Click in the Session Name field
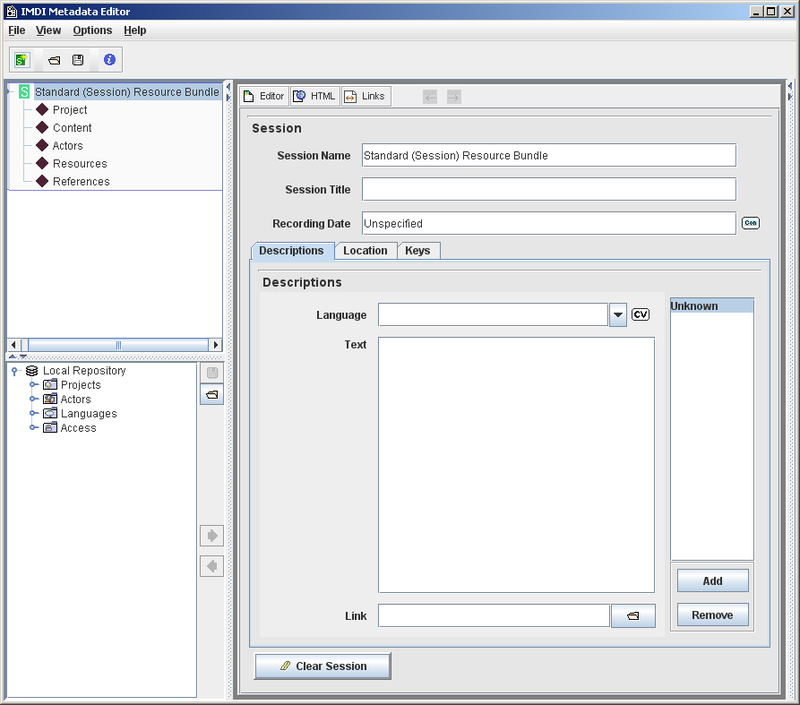The width and height of the screenshot is (800, 705). tap(549, 155)
